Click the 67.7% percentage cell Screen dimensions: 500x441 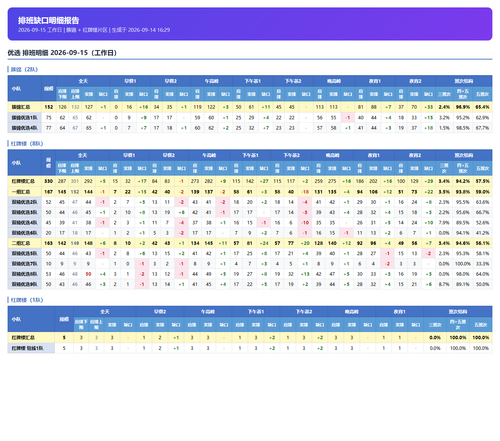pyautogui.click(x=482, y=128)
